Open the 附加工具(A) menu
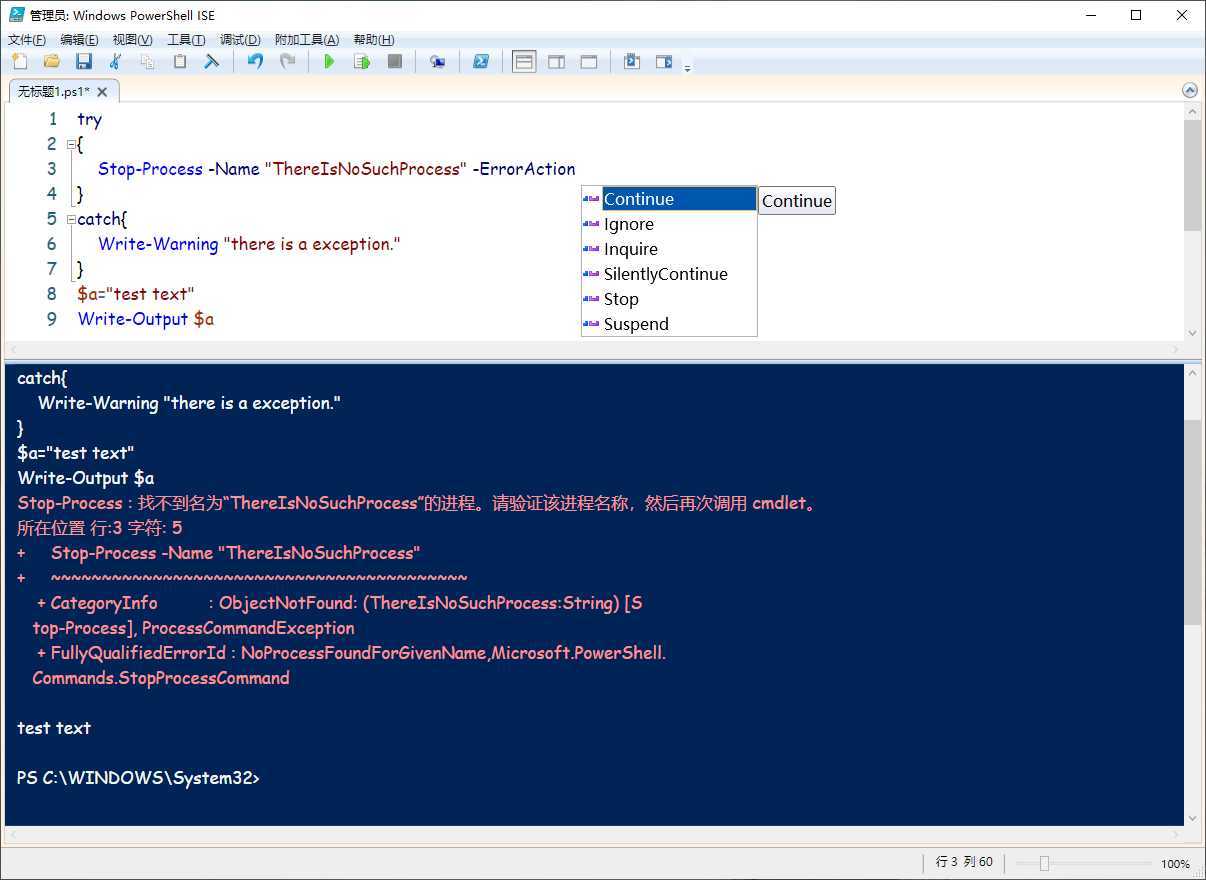 click(307, 39)
